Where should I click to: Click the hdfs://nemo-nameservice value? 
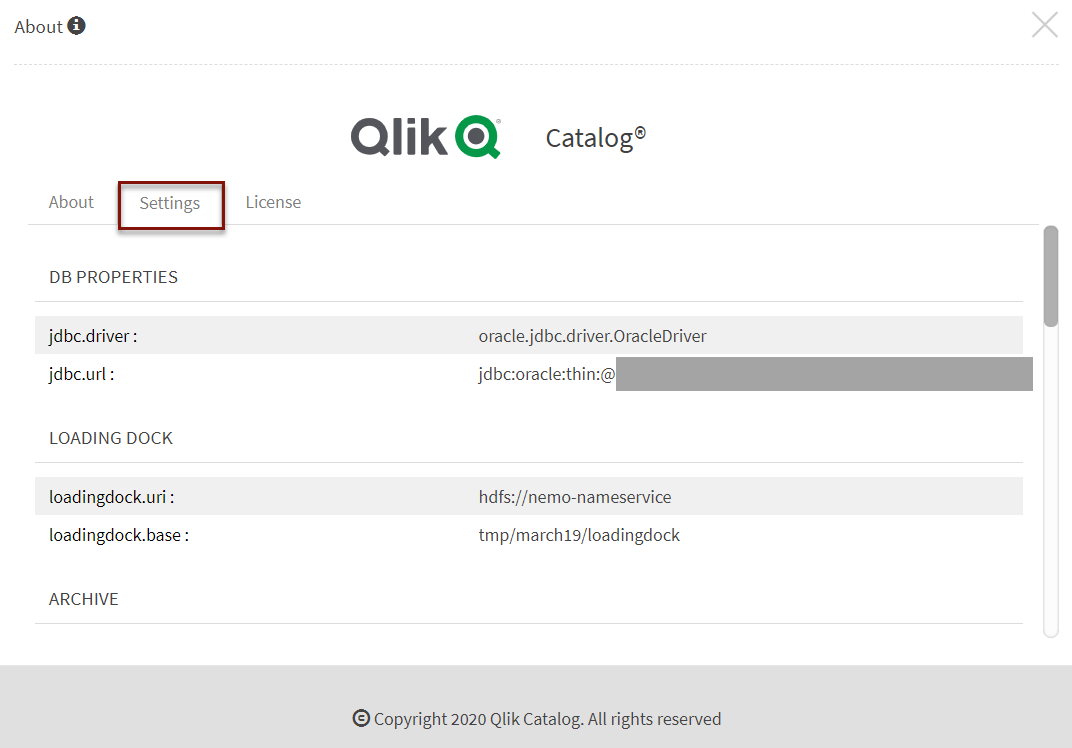pos(575,497)
